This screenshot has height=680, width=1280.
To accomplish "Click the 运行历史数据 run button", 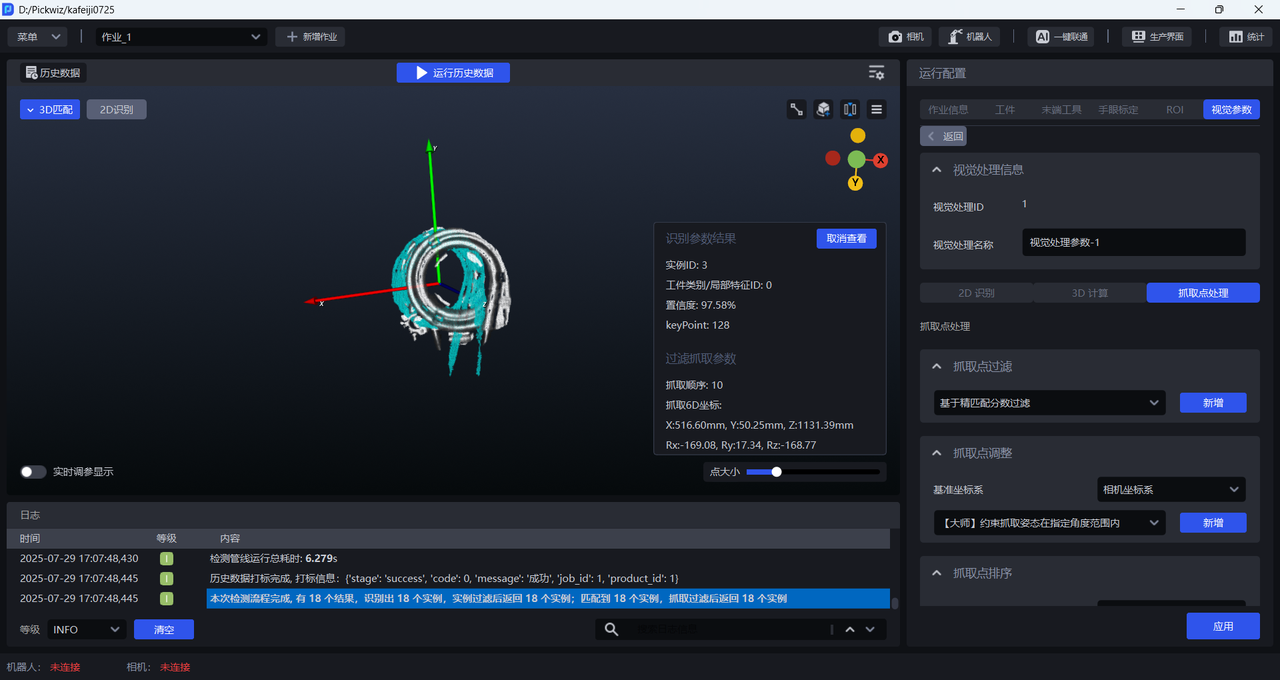I will 453,73.
